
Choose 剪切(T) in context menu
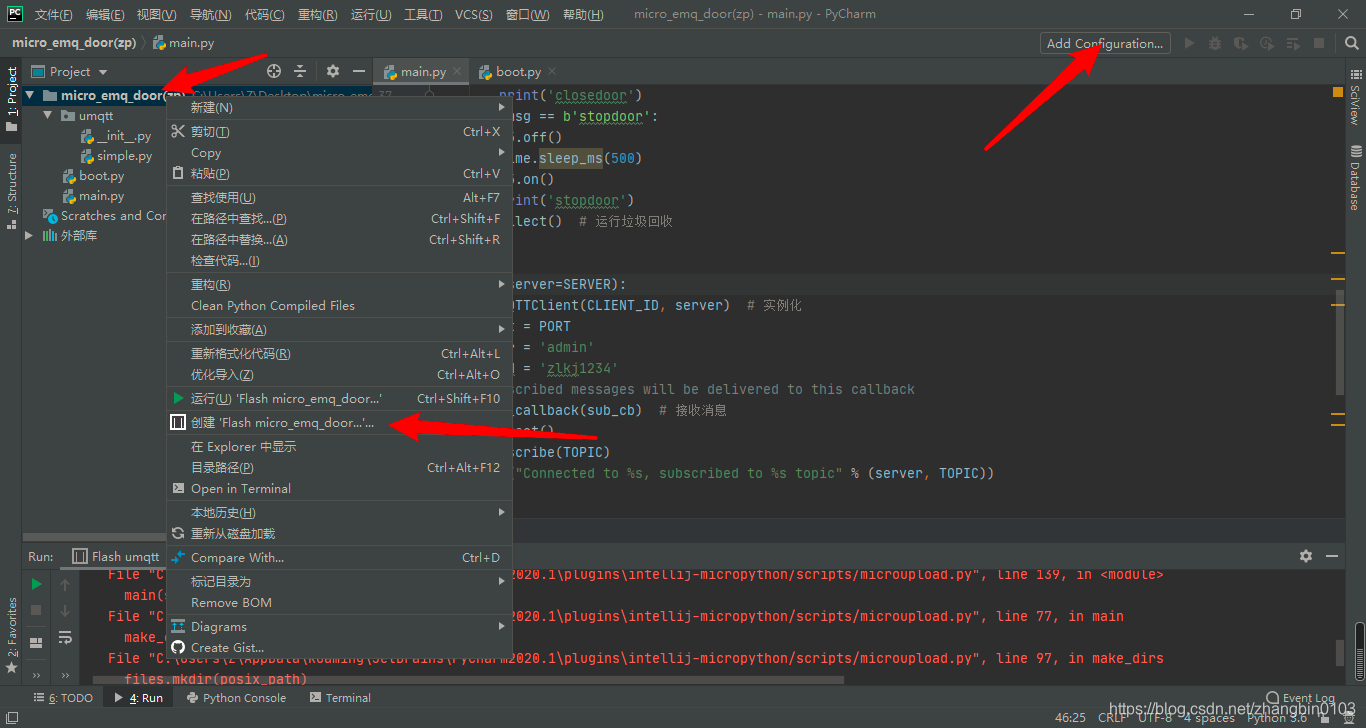click(339, 132)
